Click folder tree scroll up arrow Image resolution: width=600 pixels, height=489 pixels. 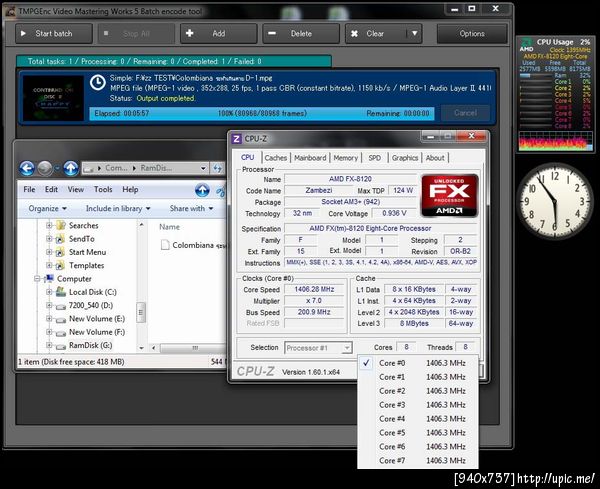tap(141, 225)
